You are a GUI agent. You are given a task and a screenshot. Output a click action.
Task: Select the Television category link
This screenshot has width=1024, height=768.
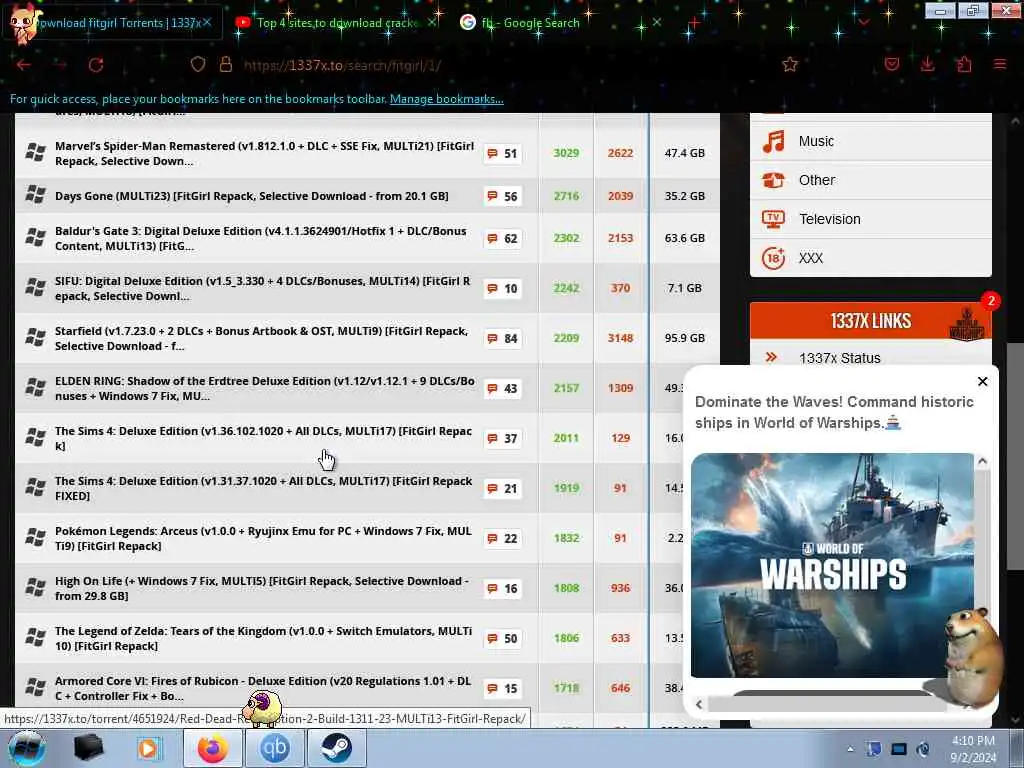tap(829, 219)
